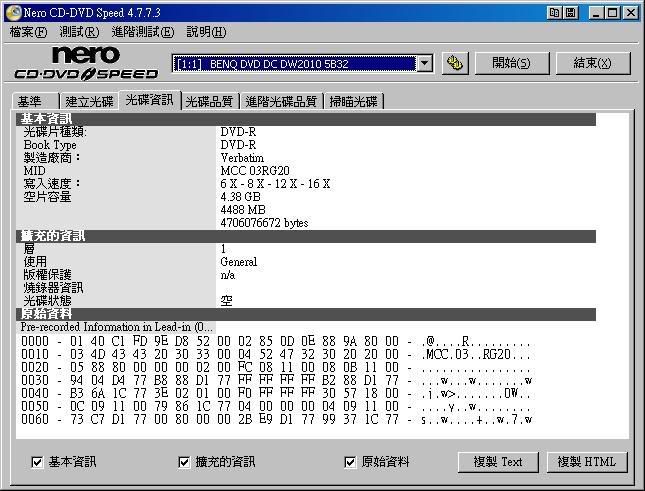The image size is (645, 491).
Task: Click the 4706076672 bytes value
Action: tap(264, 223)
